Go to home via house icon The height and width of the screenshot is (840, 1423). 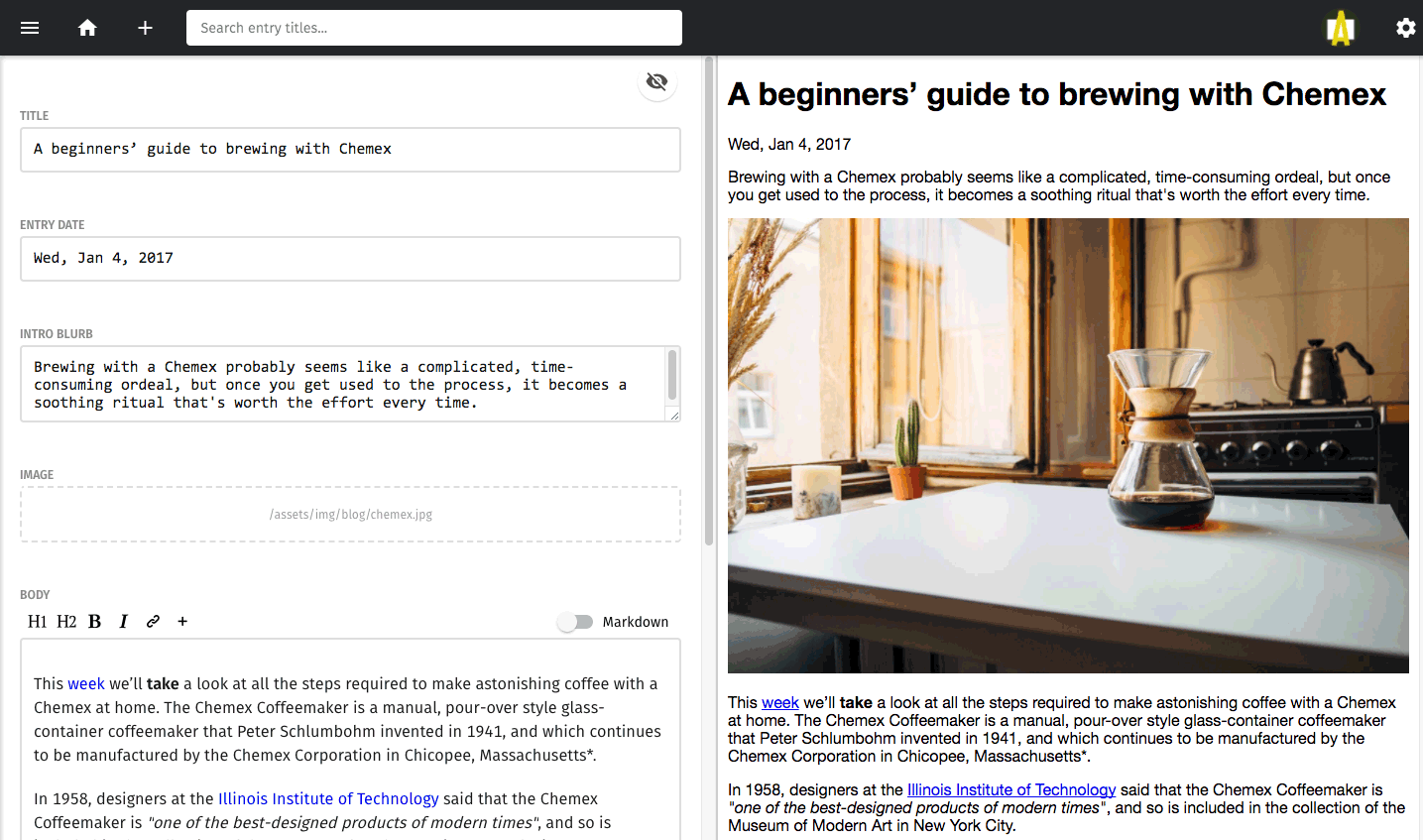(87, 28)
